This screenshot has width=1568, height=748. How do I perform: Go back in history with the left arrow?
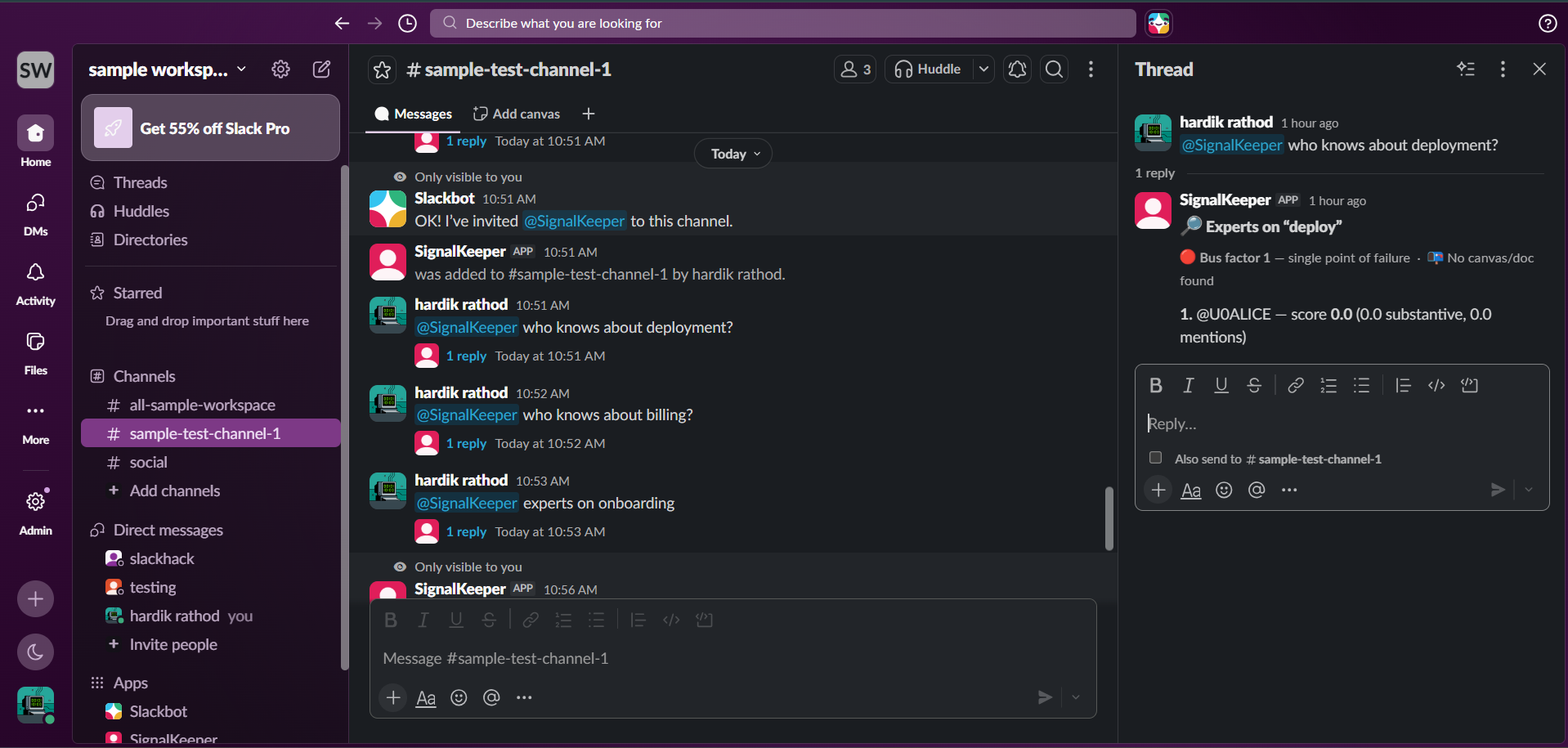pos(342,24)
